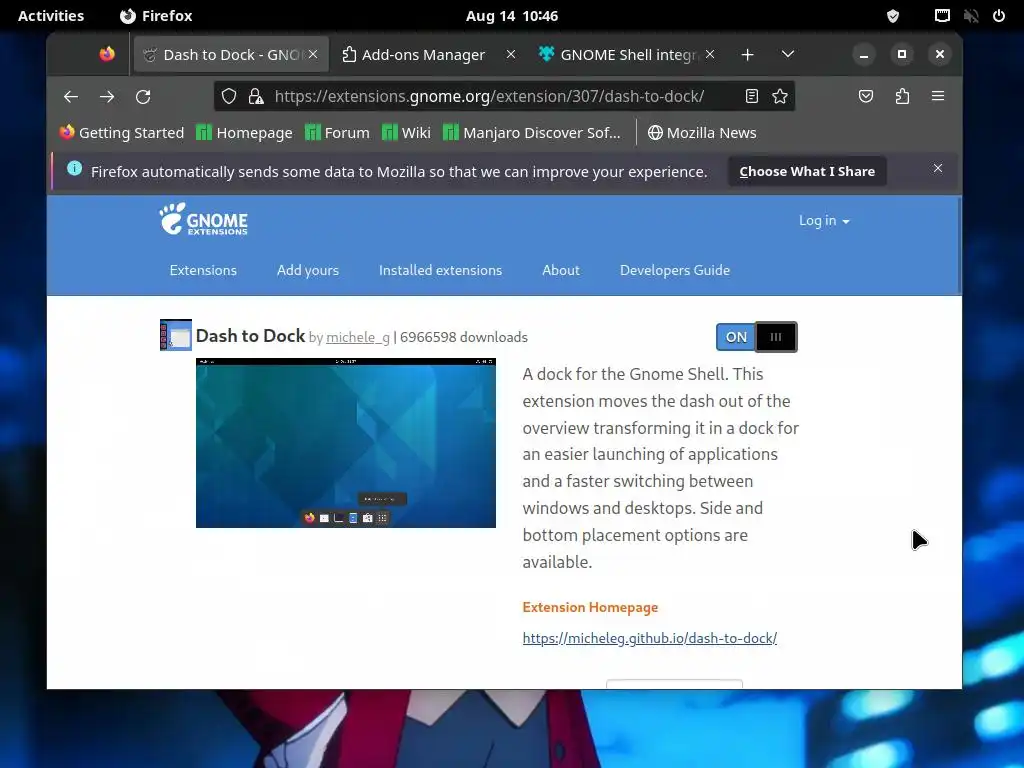Open the micheleg.github.io dash-to-dock link
Image resolution: width=1024 pixels, height=768 pixels.
(650, 638)
